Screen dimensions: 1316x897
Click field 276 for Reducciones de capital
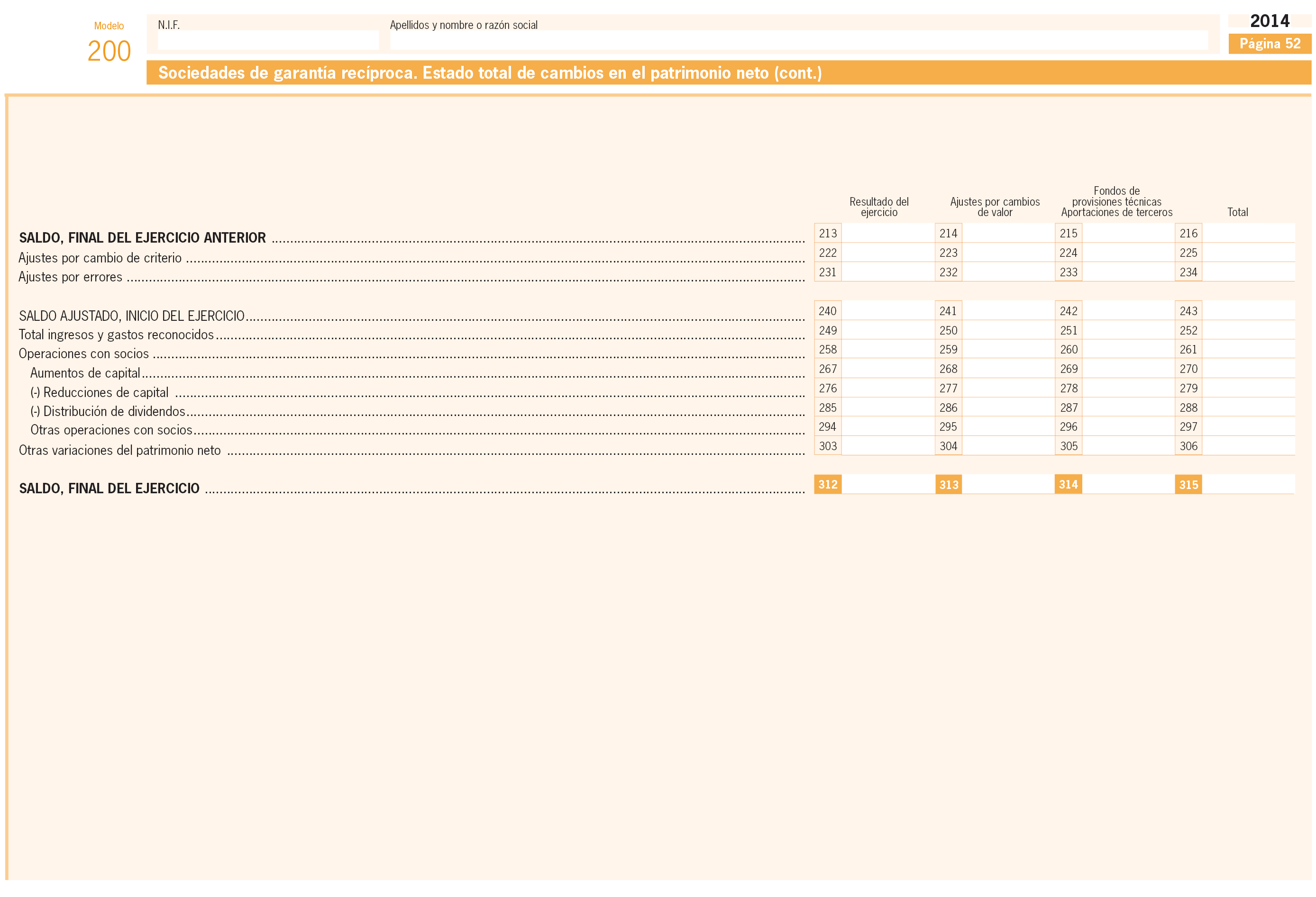[x=888, y=388]
